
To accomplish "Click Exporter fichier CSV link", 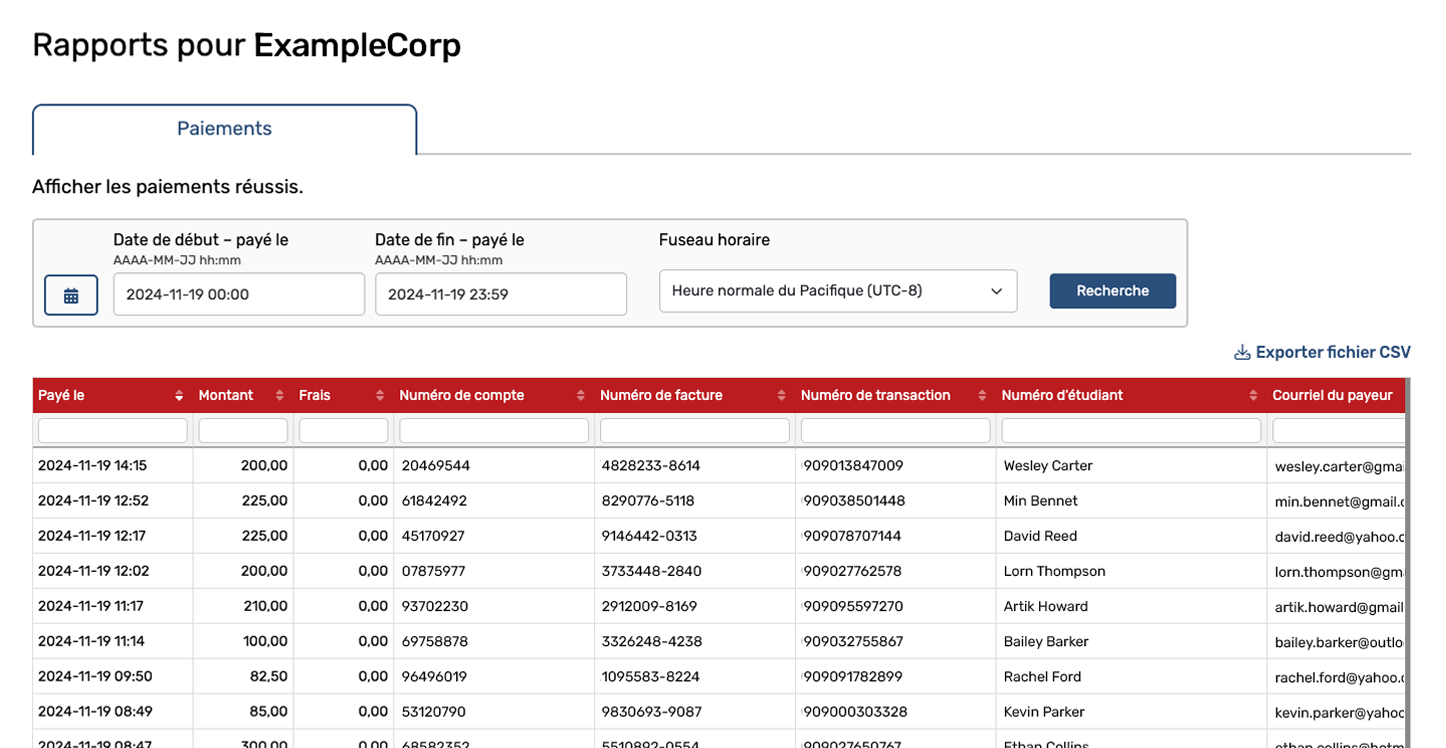I will click(x=1332, y=352).
